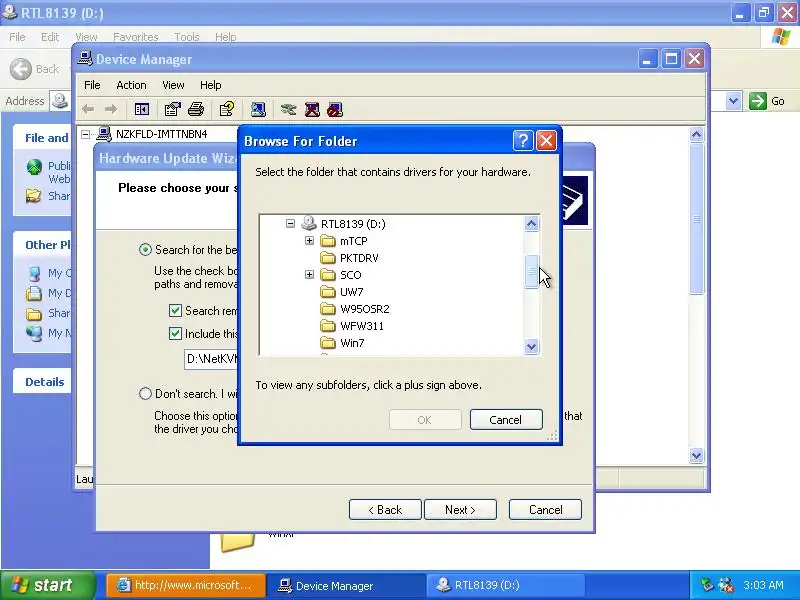Click the Uninstall device toolbar icon
This screenshot has height=600, width=800.
tap(312, 109)
